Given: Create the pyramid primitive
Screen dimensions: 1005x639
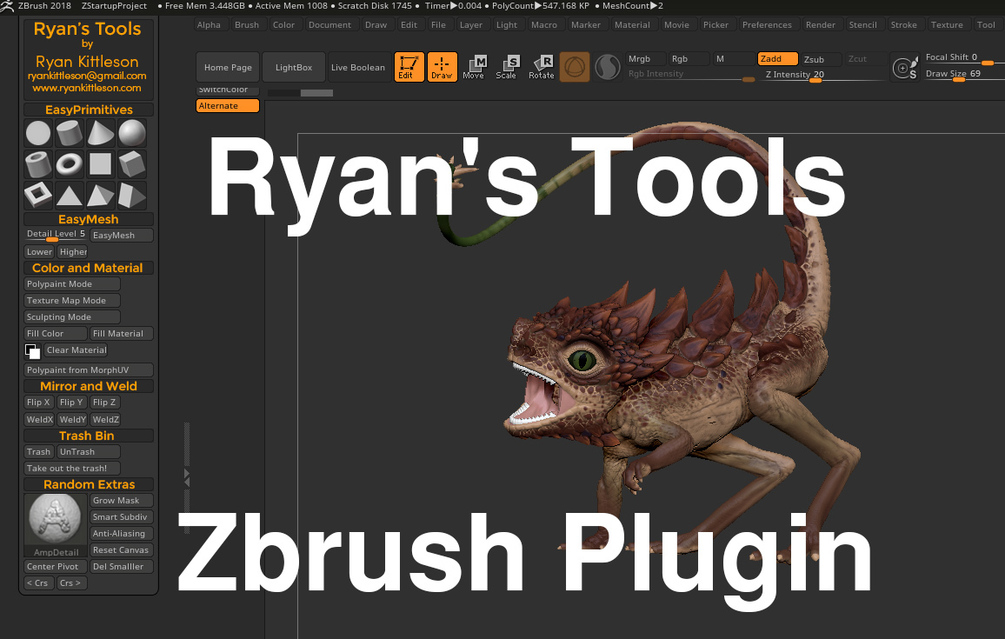Looking at the screenshot, I should pyautogui.click(x=101, y=195).
